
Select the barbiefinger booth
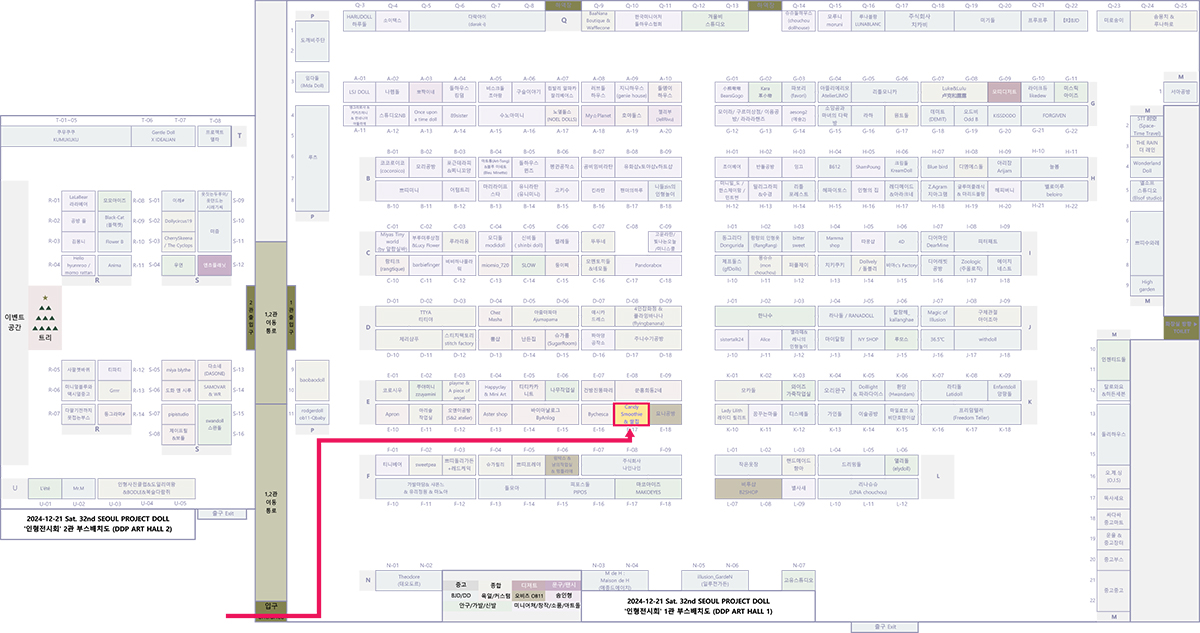426,266
